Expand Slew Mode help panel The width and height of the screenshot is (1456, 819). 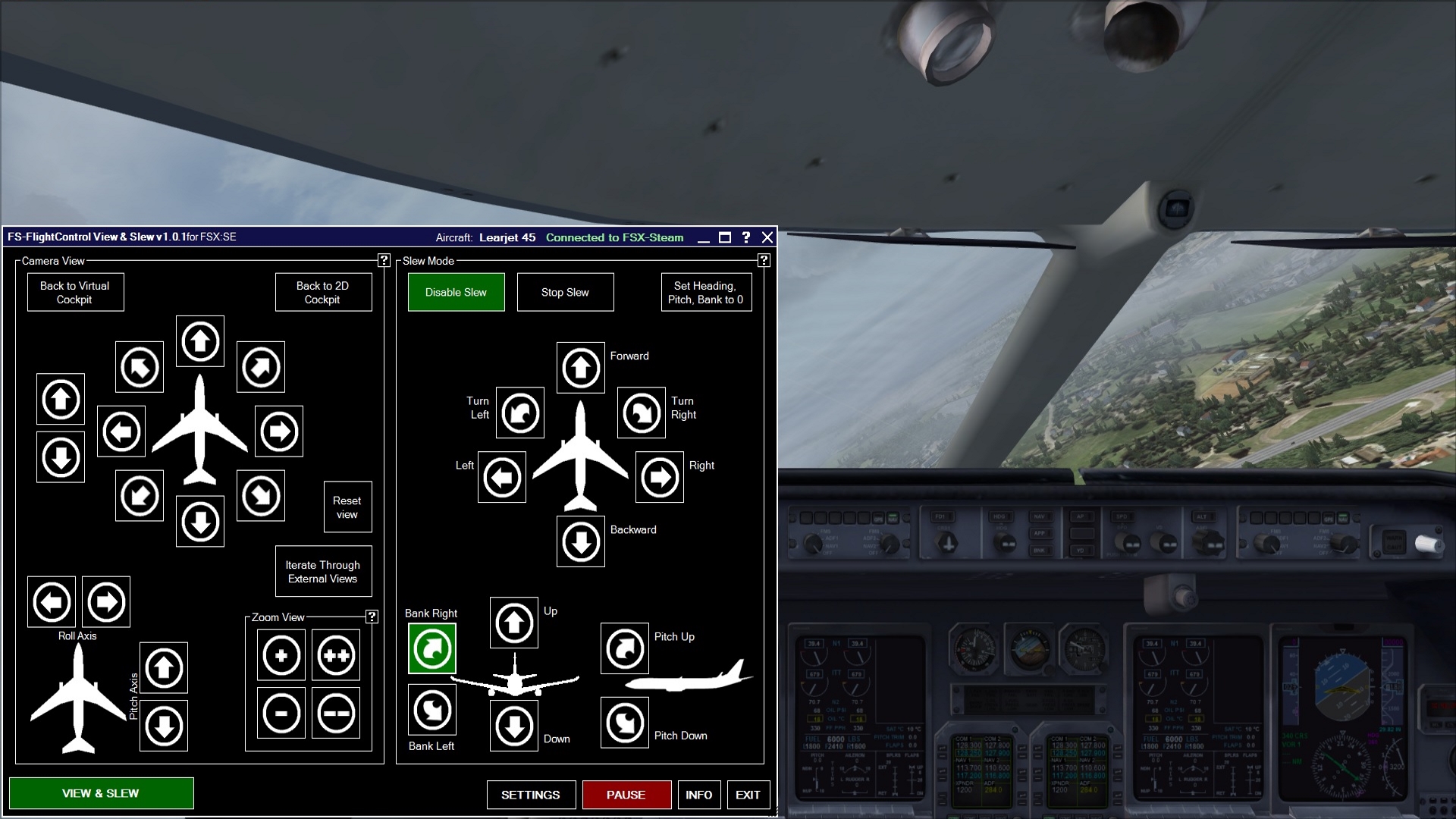(763, 260)
